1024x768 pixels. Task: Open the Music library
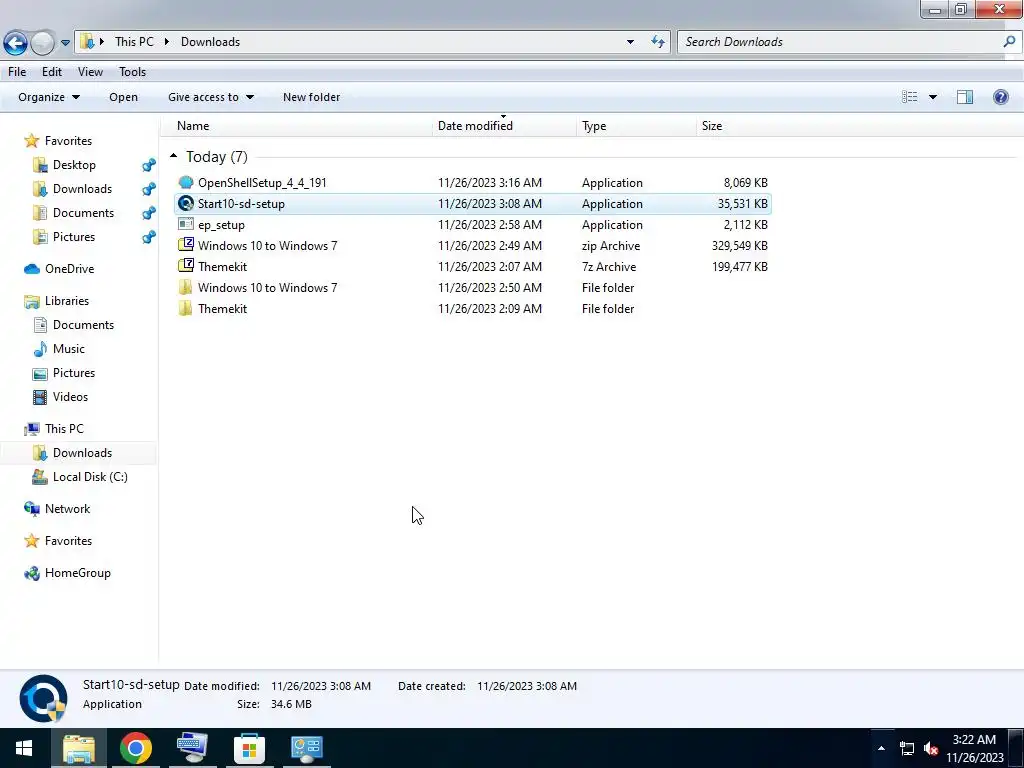tap(69, 349)
